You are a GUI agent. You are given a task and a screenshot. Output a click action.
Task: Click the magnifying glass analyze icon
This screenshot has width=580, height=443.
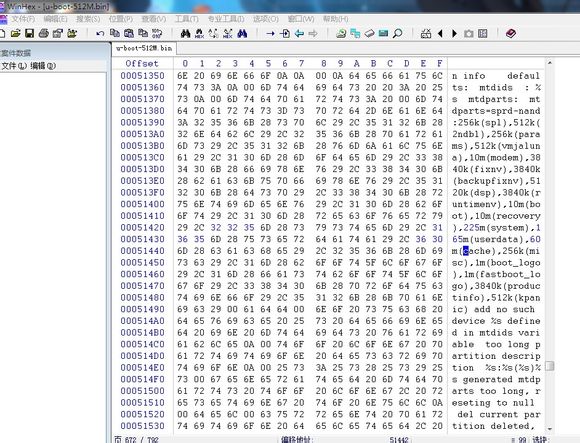[397, 34]
